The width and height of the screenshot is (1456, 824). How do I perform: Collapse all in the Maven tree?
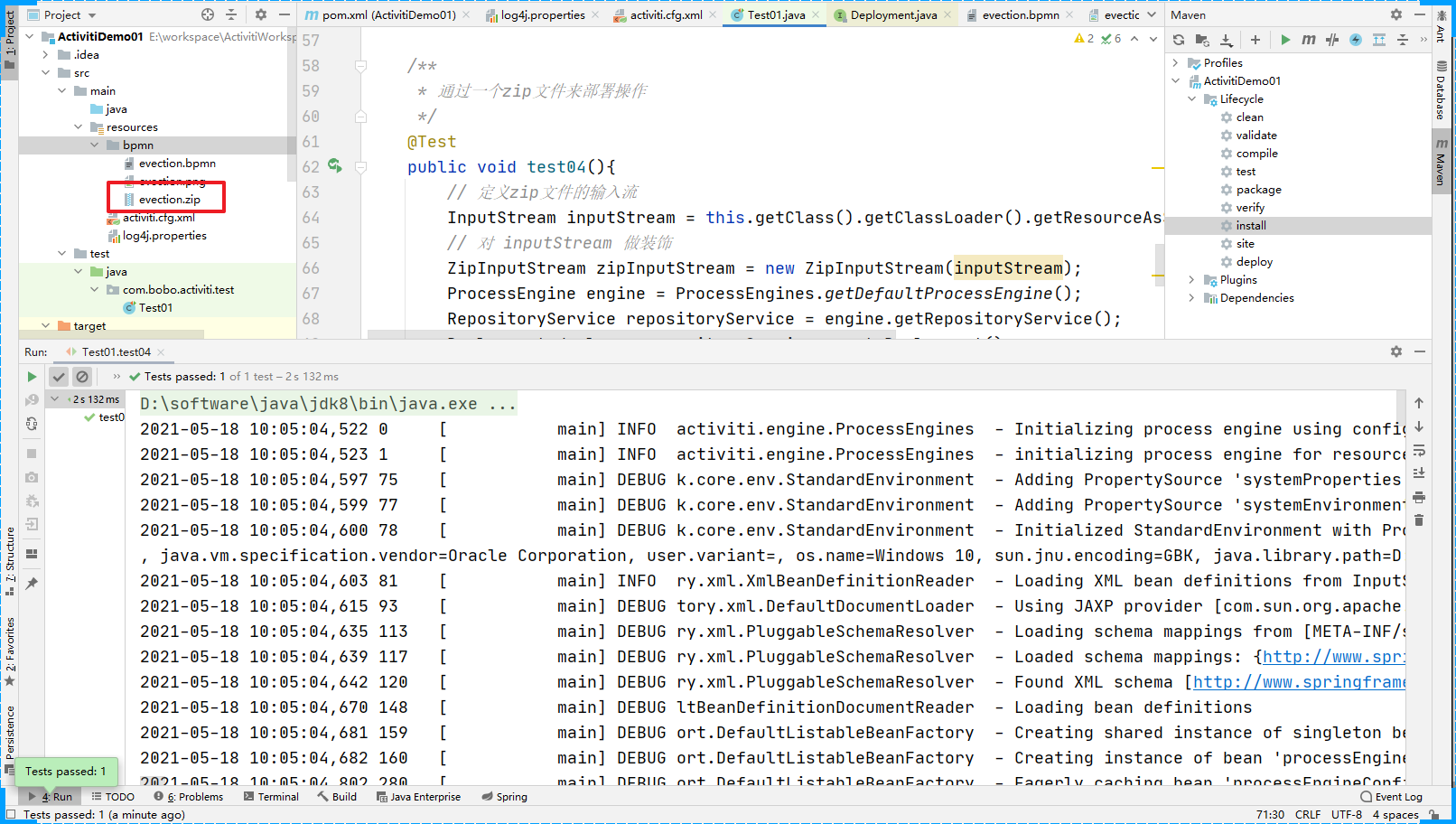pos(1403,40)
